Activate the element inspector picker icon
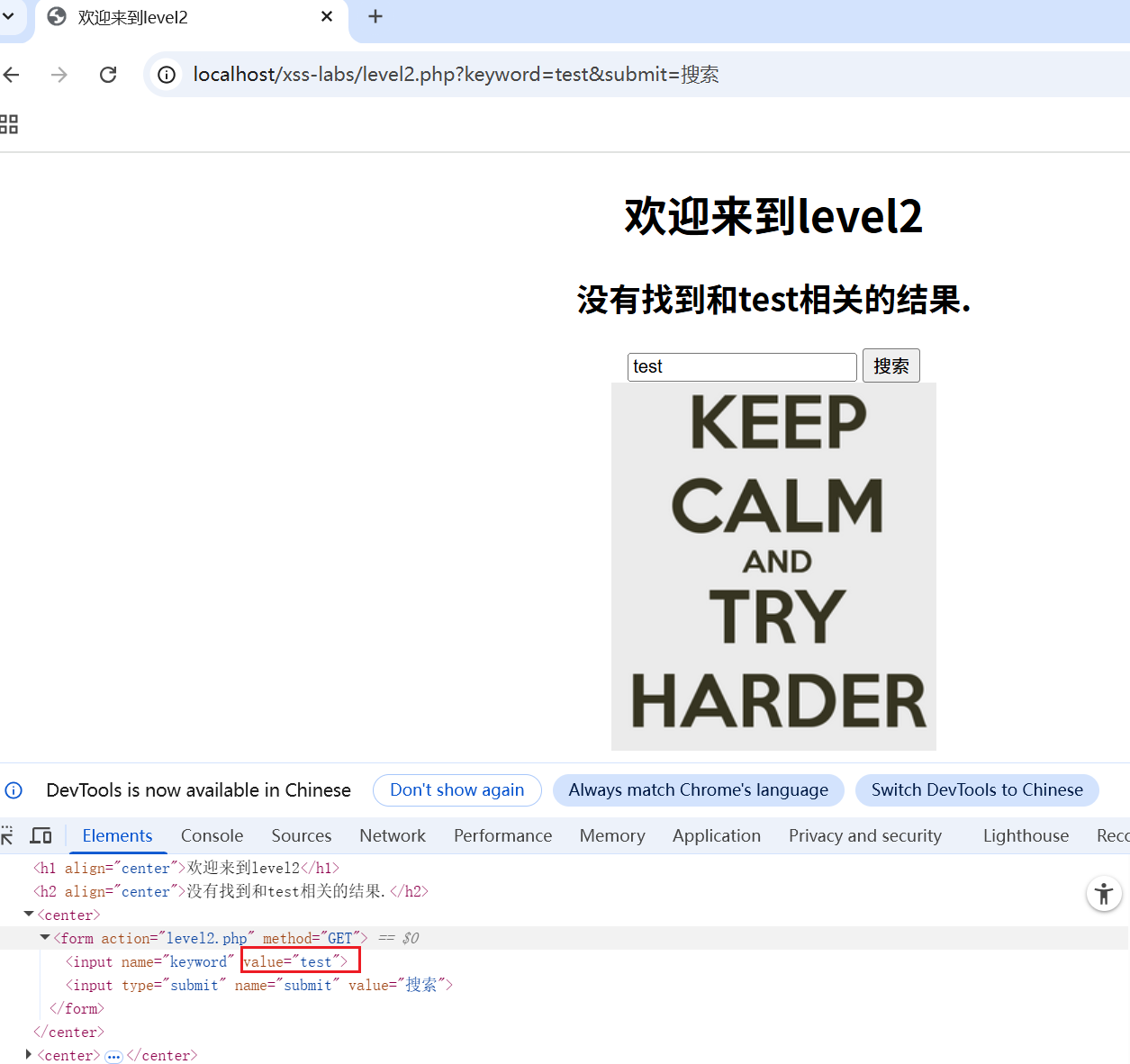 click(7, 835)
